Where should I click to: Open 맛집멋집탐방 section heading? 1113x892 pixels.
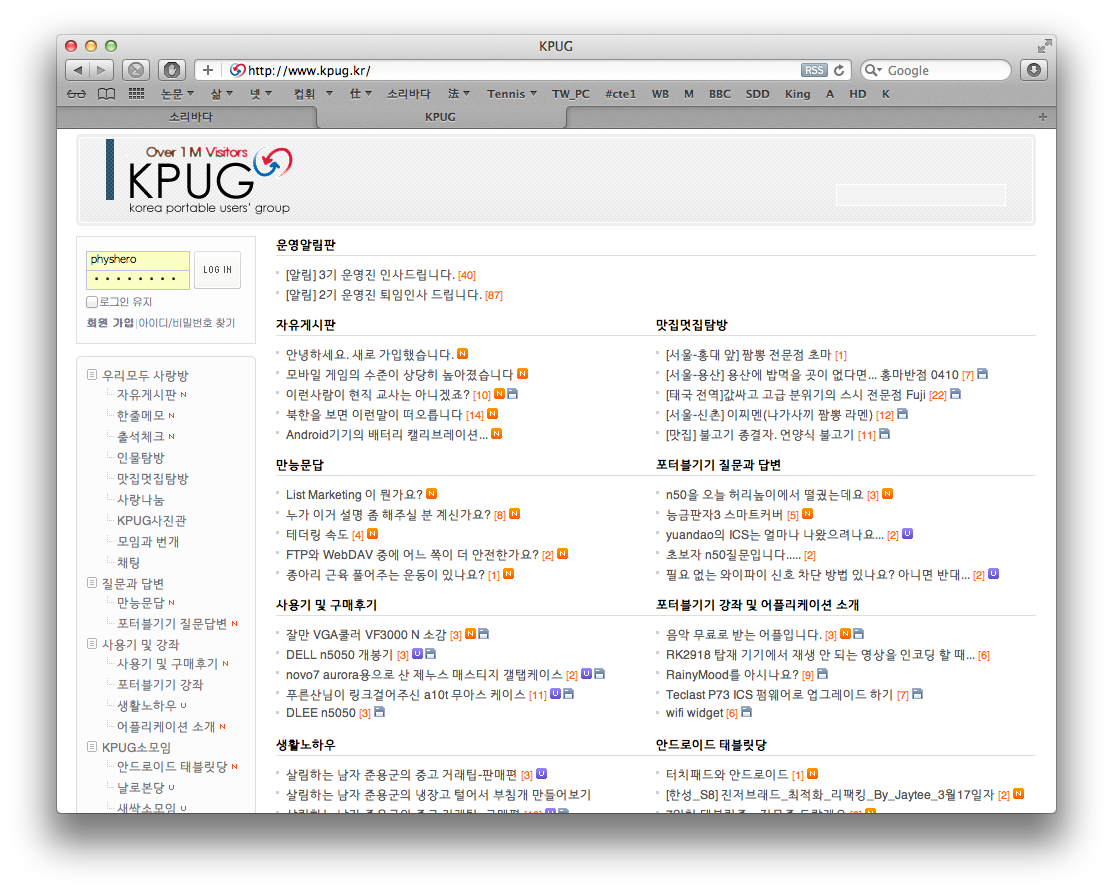(x=692, y=324)
